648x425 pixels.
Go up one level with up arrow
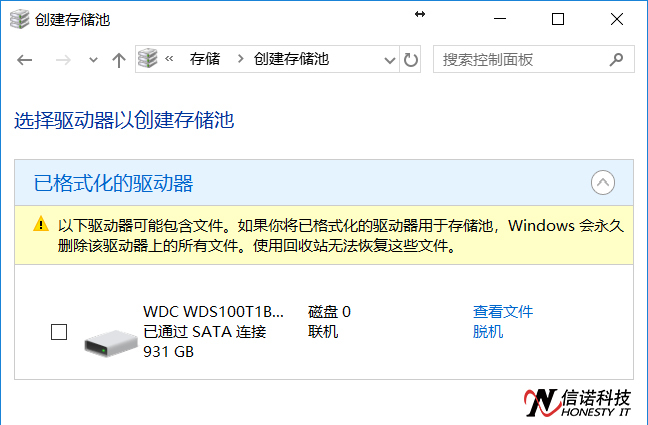119,60
